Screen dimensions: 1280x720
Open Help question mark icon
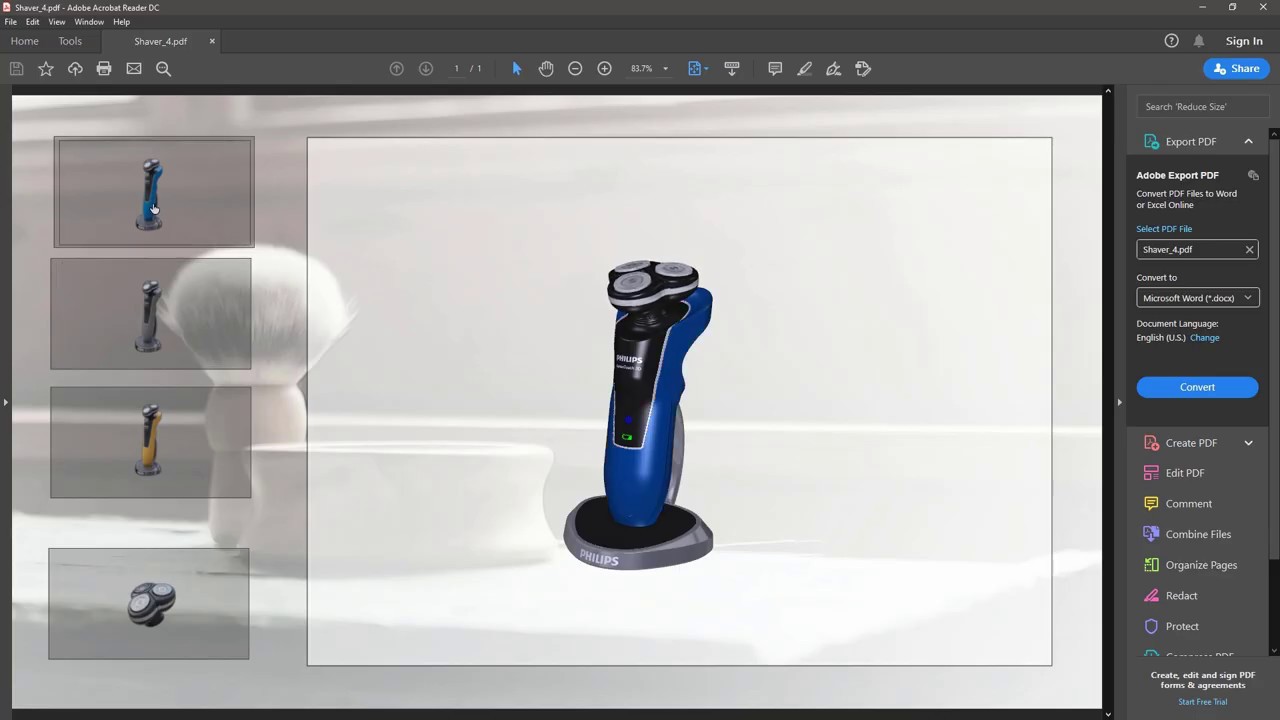click(x=1172, y=41)
